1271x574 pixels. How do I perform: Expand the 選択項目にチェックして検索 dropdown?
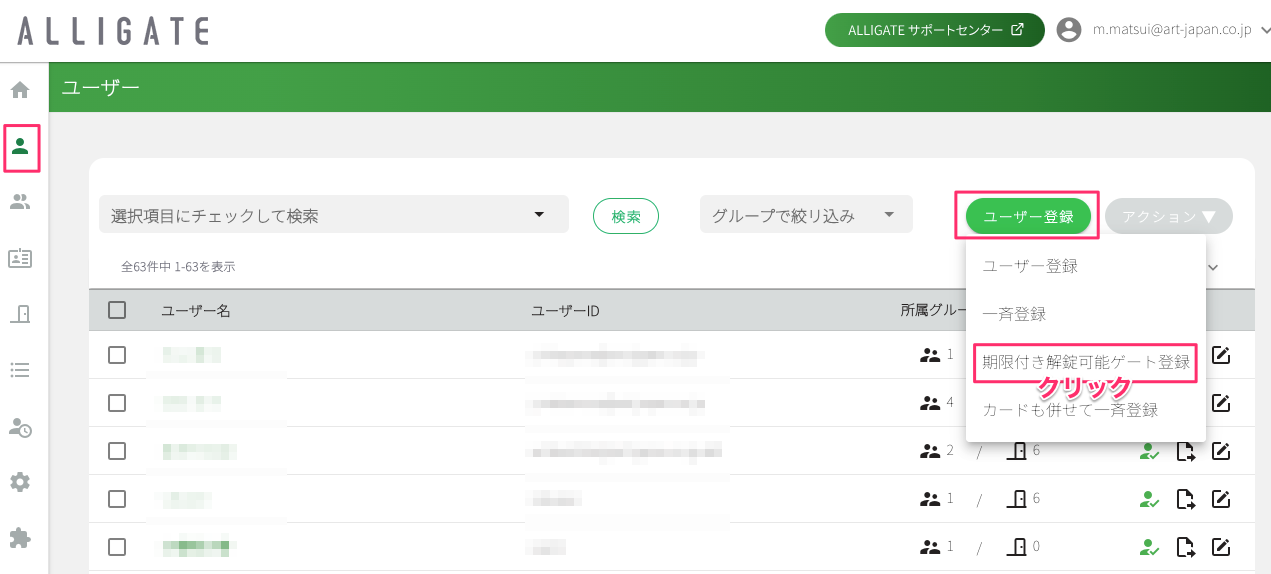[x=334, y=215]
